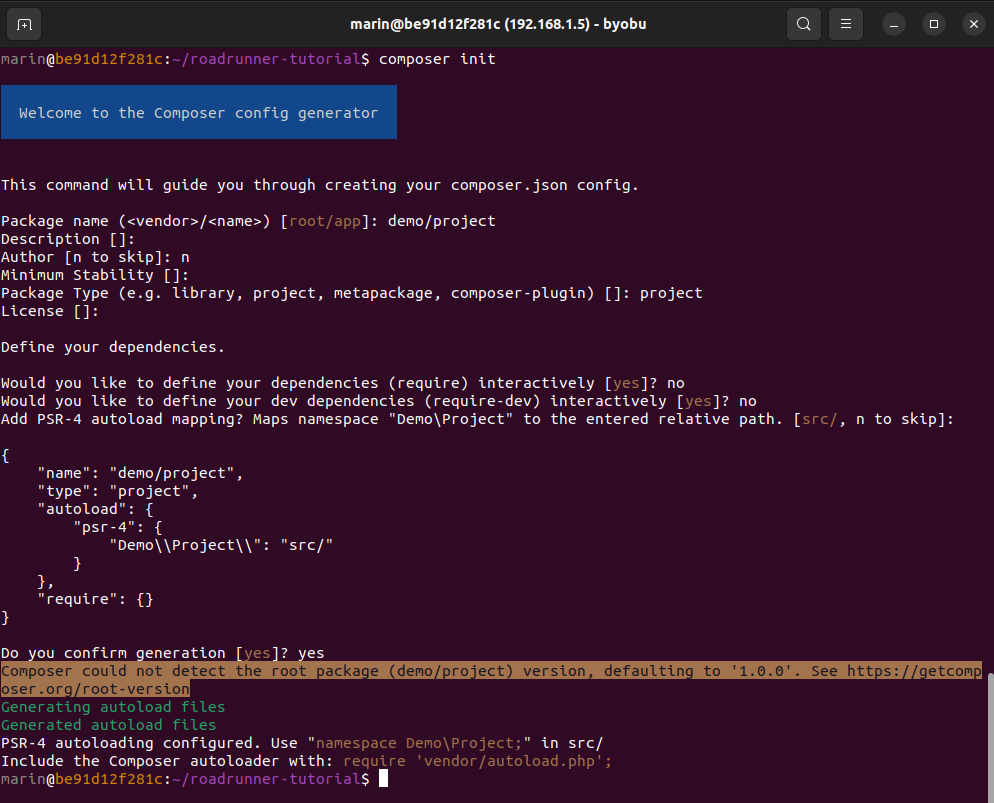The image size is (994, 803).
Task: Click 'This command will guide you' intro line
Action: pos(320,185)
